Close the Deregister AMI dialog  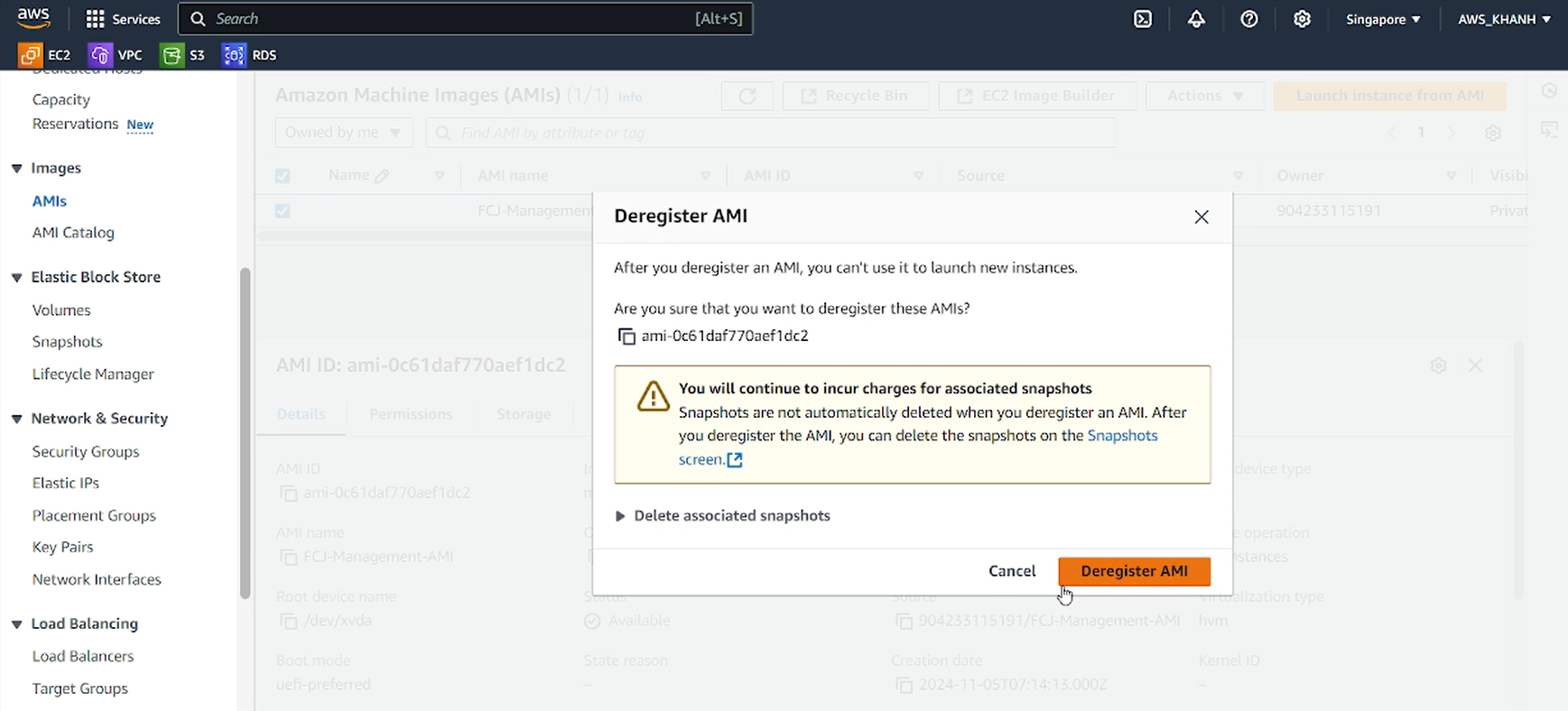tap(1202, 217)
